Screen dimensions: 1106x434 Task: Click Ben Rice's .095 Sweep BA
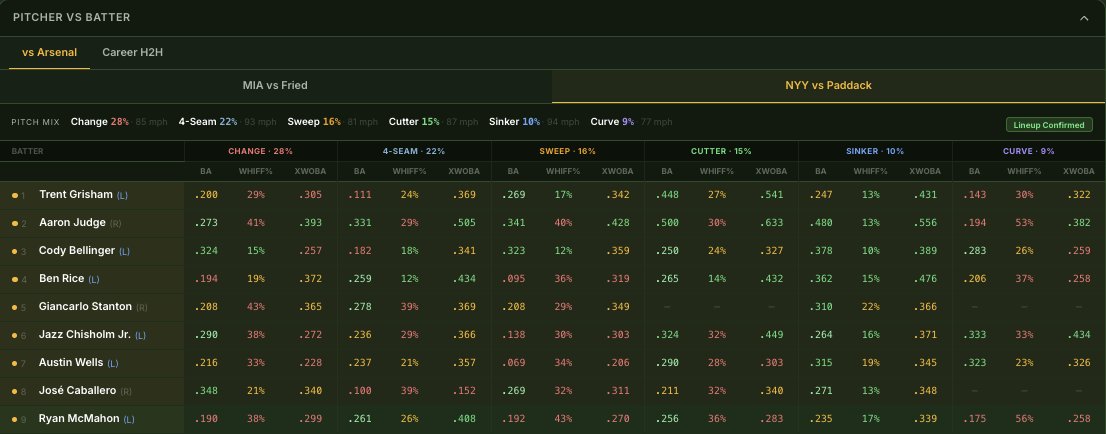513,279
